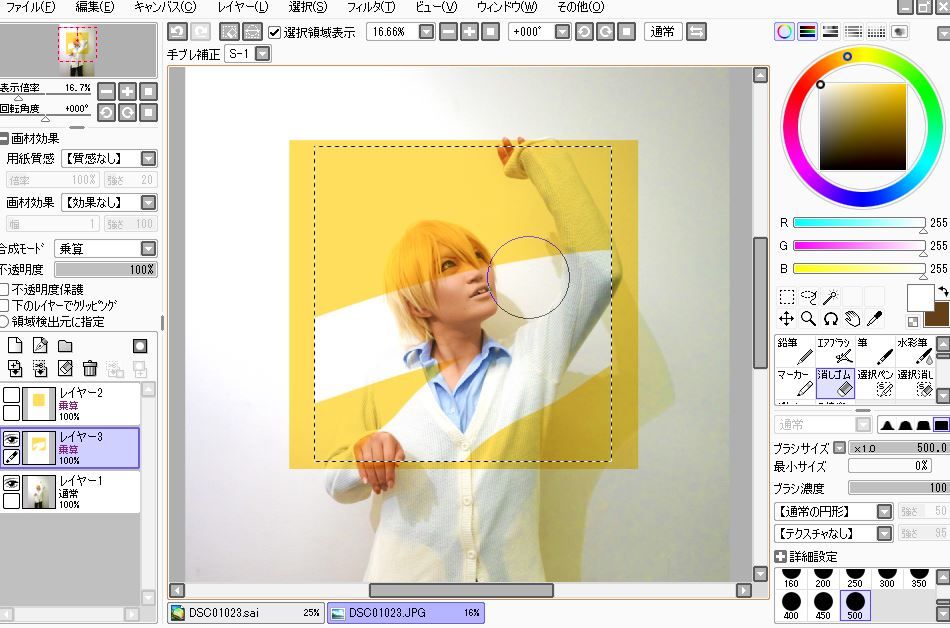Pick the eyedropper tool
Screen dimensions: 950x628
click(x=874, y=319)
